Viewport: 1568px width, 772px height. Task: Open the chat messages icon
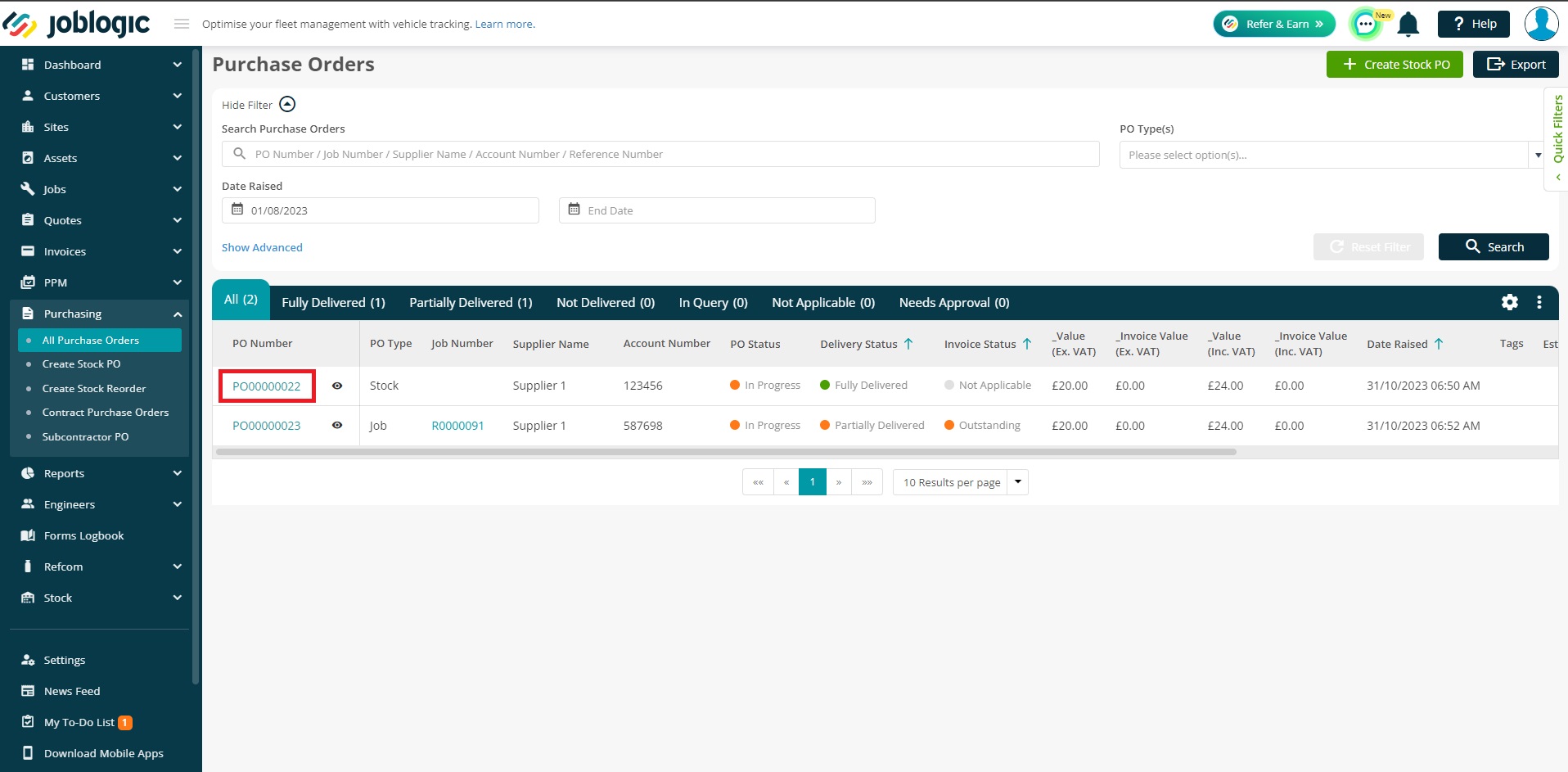point(1365,25)
